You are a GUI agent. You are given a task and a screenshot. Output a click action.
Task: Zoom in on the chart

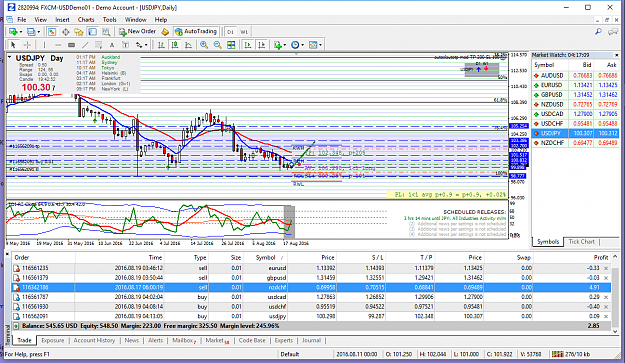204,45
